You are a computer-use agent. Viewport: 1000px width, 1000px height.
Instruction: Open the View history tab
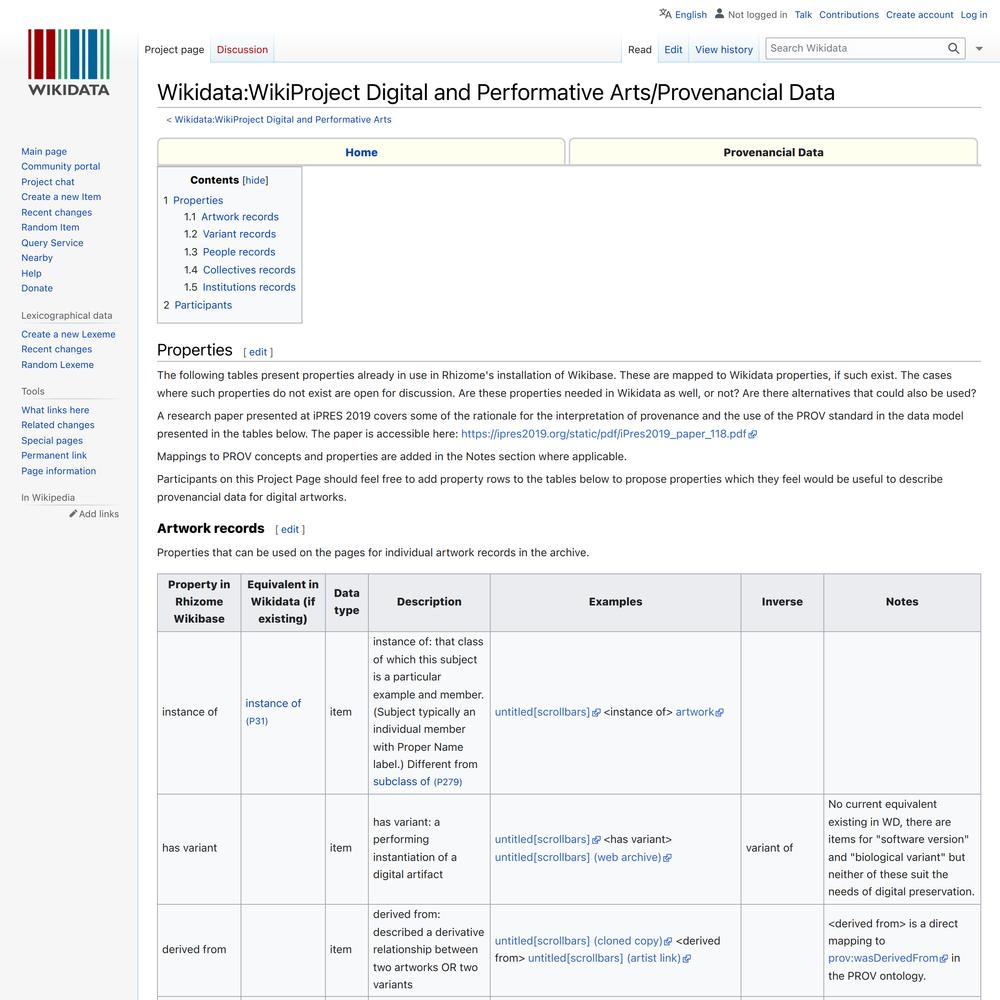coord(724,50)
